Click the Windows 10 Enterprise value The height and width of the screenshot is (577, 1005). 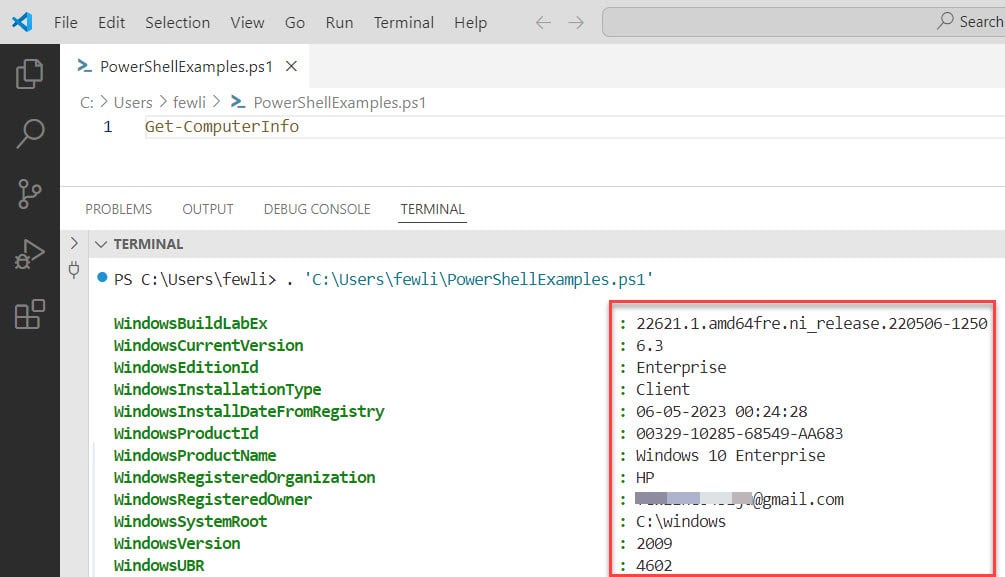point(731,455)
